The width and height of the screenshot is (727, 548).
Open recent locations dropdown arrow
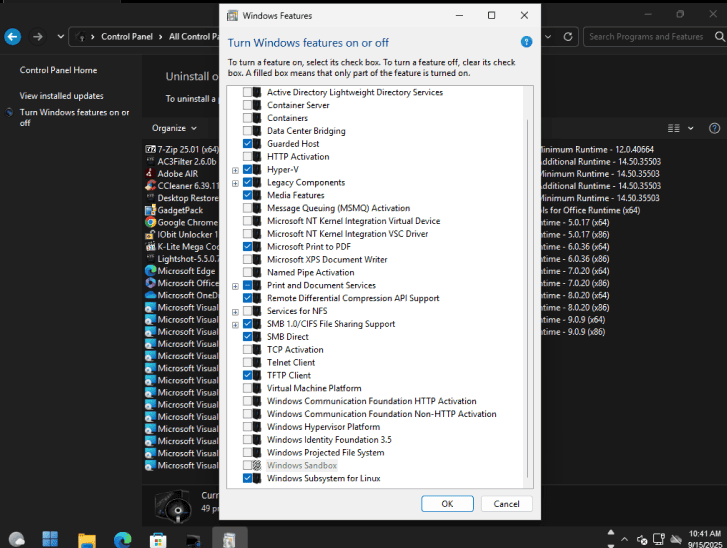(61, 37)
